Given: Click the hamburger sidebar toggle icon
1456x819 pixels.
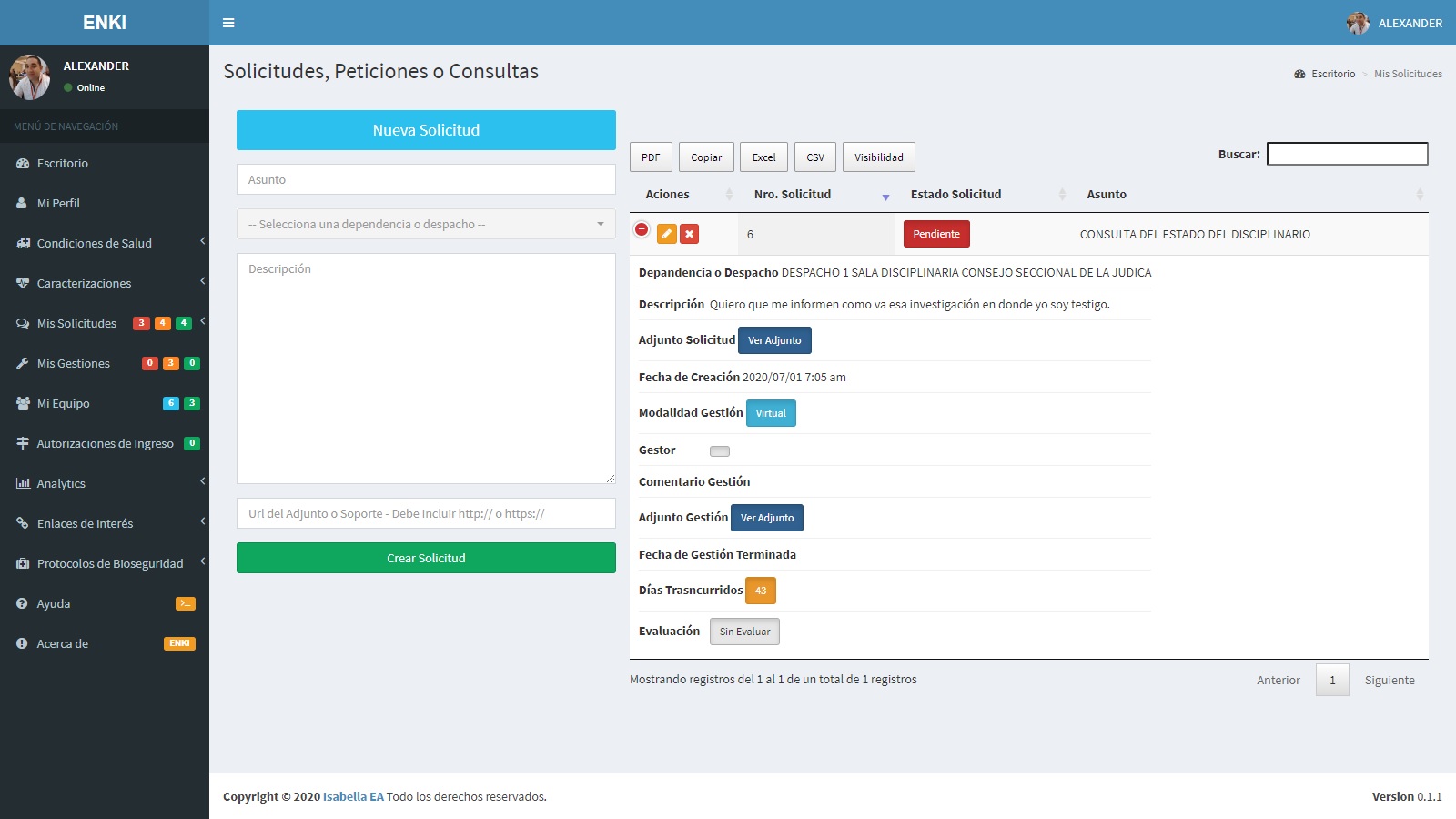Looking at the screenshot, I should click(228, 23).
